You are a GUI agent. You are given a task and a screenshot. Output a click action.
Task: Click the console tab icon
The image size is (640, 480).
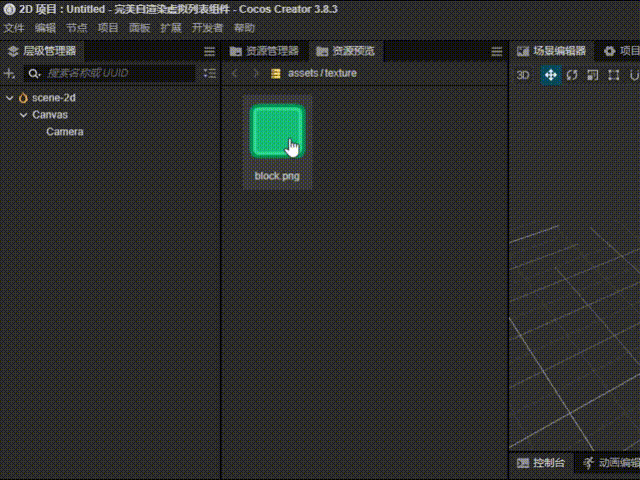523,463
